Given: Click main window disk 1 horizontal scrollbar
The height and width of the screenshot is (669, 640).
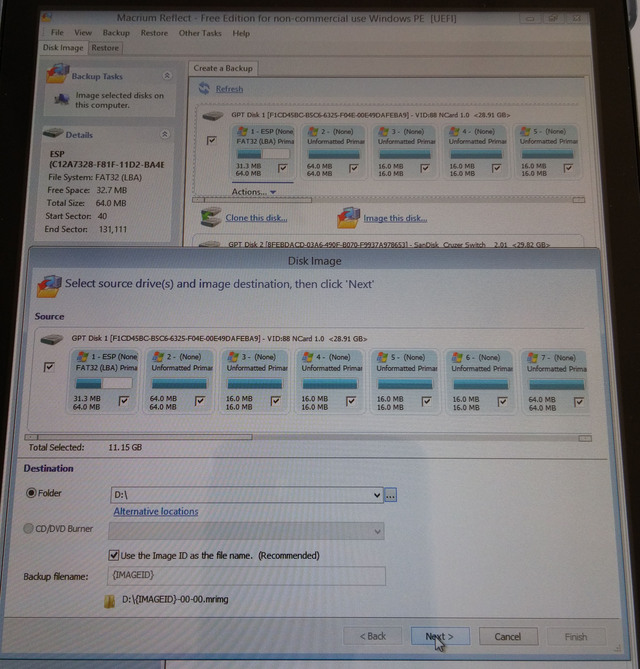Looking at the screenshot, I should point(388,199).
